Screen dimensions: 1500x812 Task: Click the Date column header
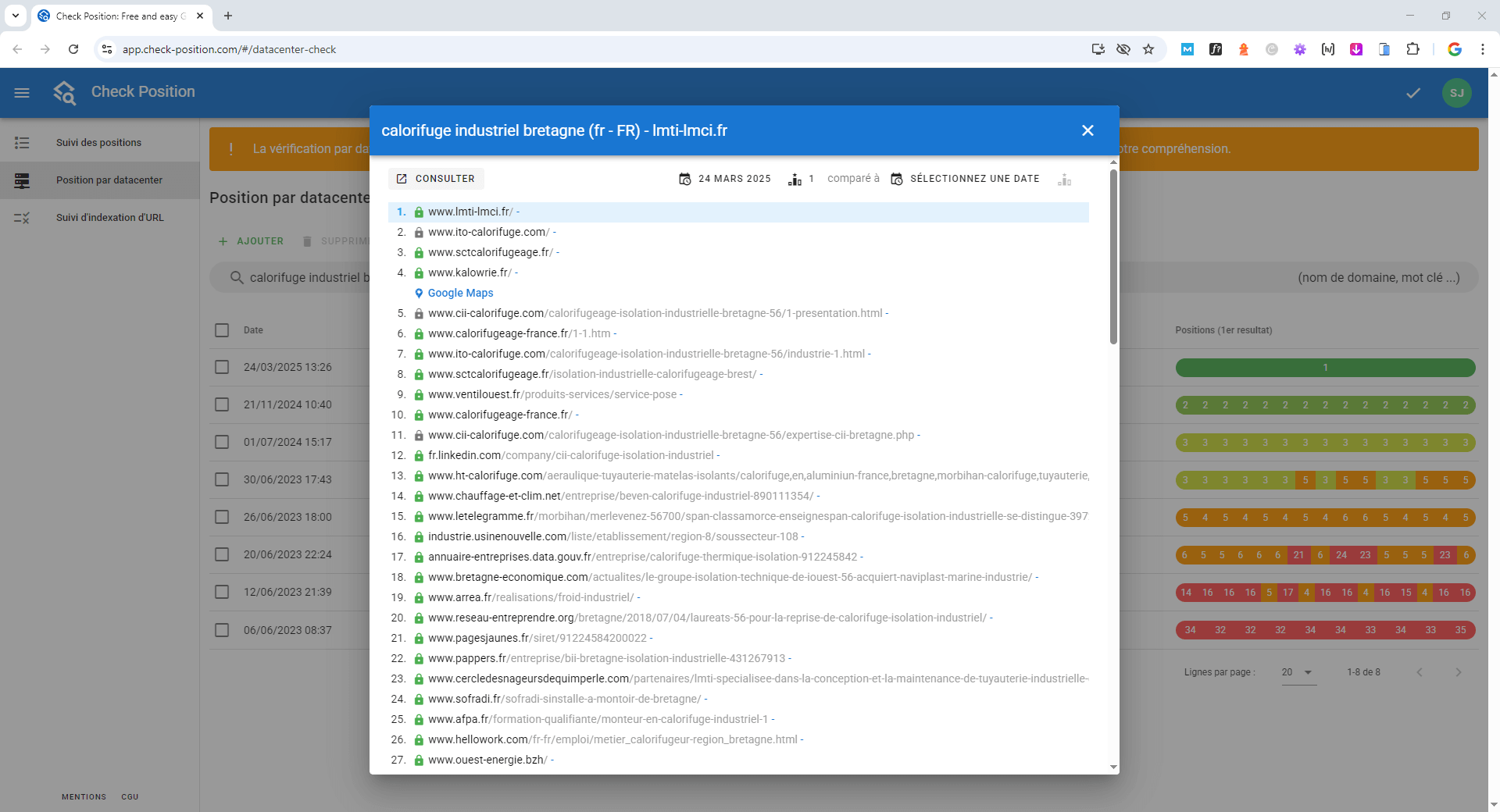pyautogui.click(x=253, y=330)
